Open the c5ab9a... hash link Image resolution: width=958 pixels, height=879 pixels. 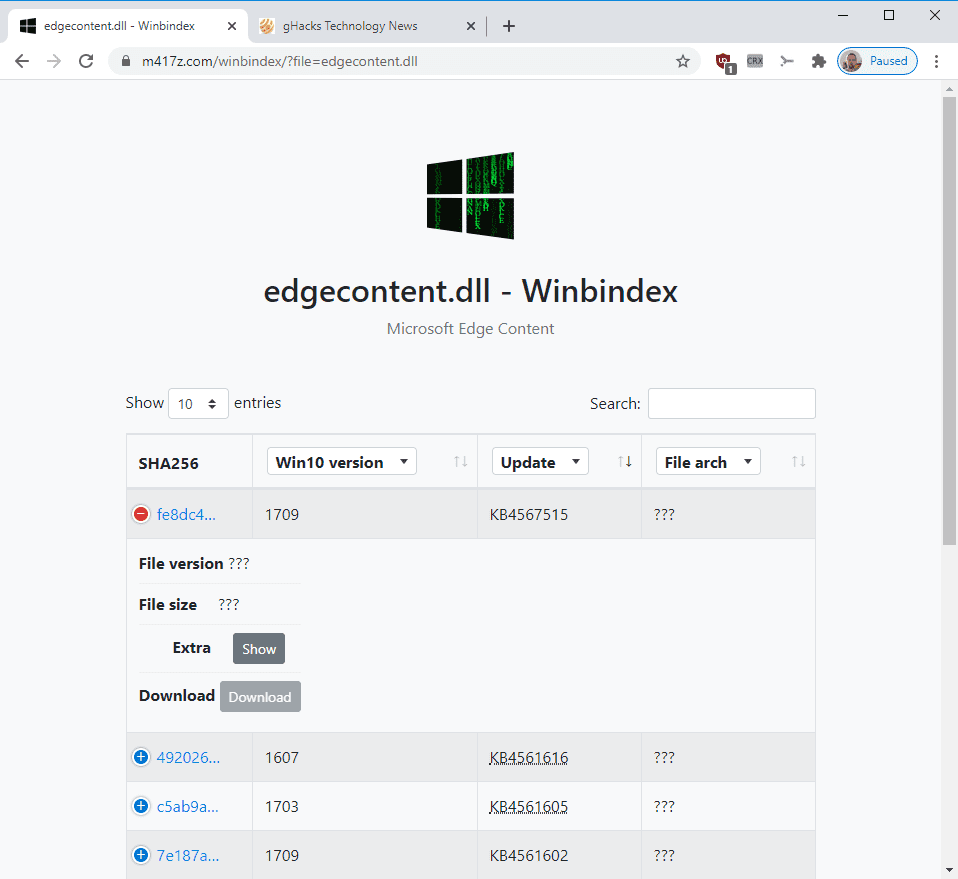(x=188, y=806)
